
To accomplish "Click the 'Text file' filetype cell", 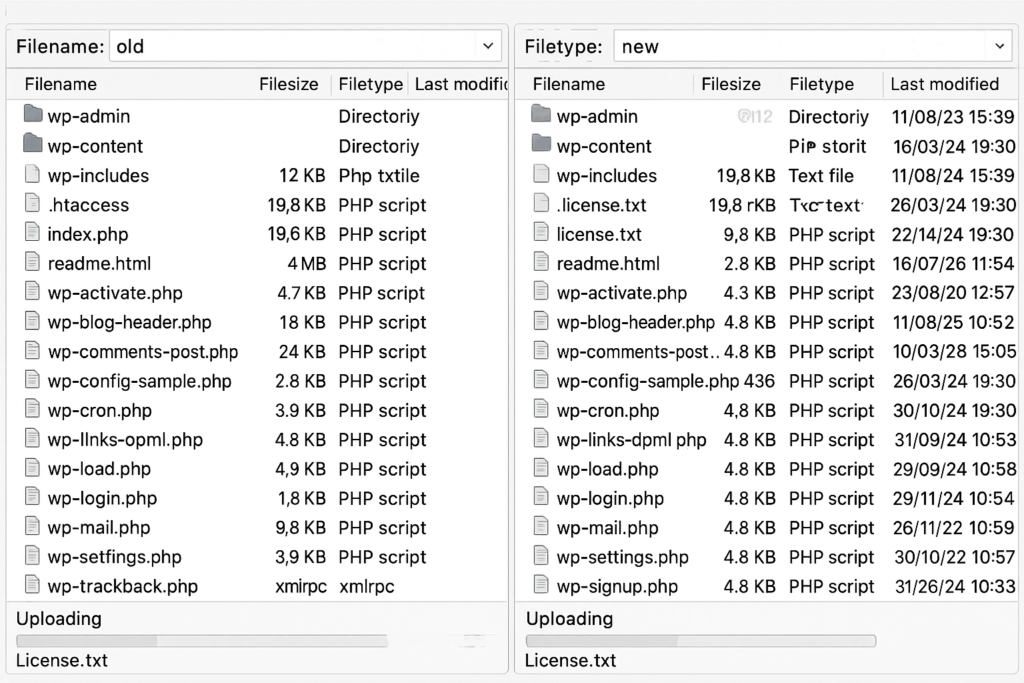I will [x=821, y=176].
